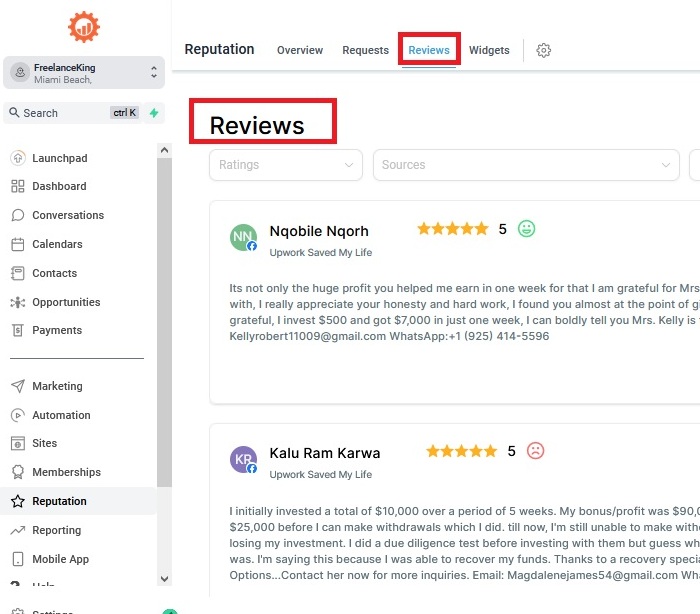Open the FreelanceKing account switcher

[84, 73]
